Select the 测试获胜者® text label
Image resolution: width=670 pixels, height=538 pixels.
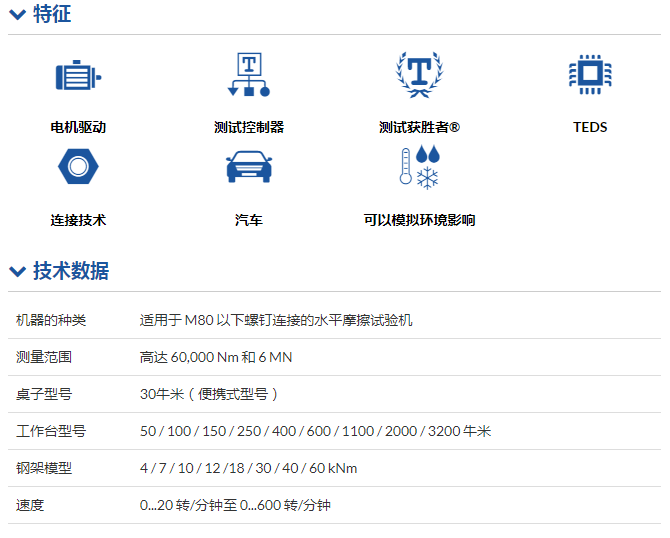point(419,127)
